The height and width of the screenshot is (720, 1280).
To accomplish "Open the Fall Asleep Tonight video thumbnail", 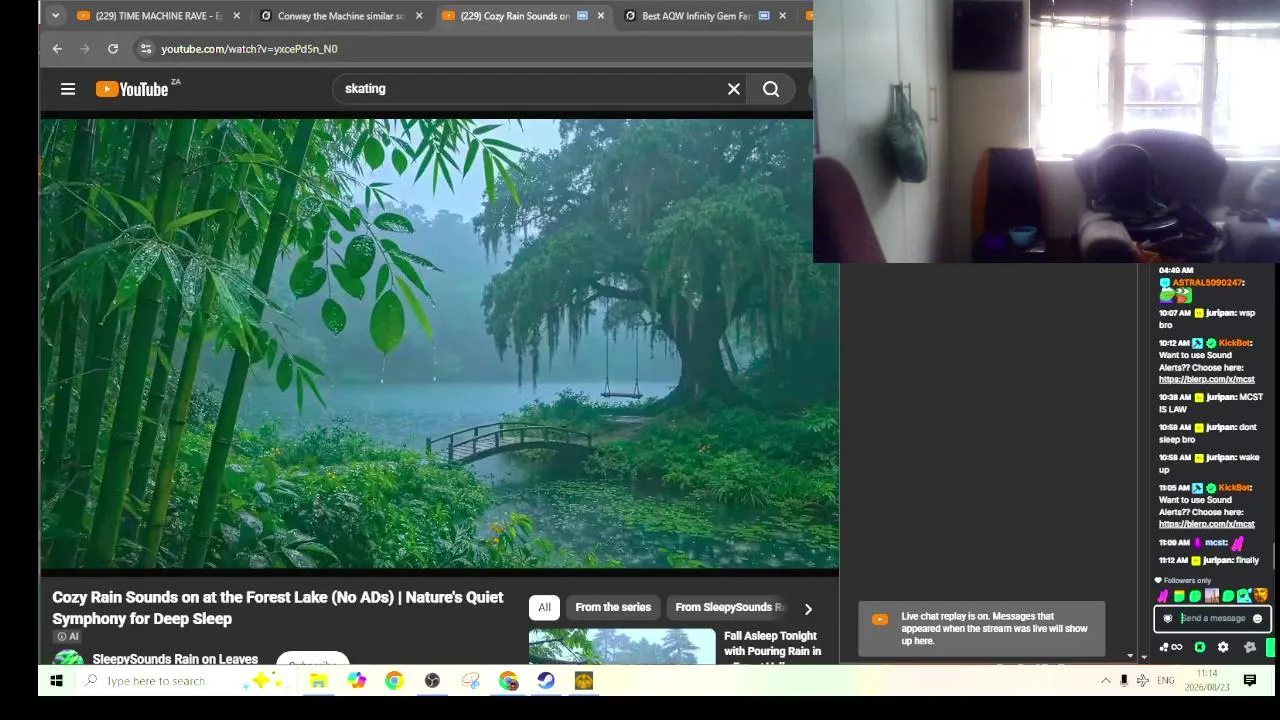I will tap(622, 646).
